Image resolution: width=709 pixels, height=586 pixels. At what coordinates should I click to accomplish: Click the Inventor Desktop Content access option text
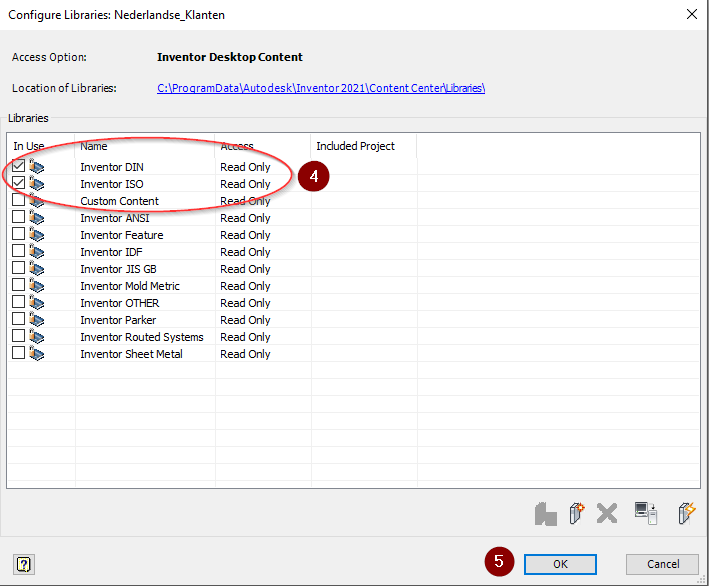(230, 57)
